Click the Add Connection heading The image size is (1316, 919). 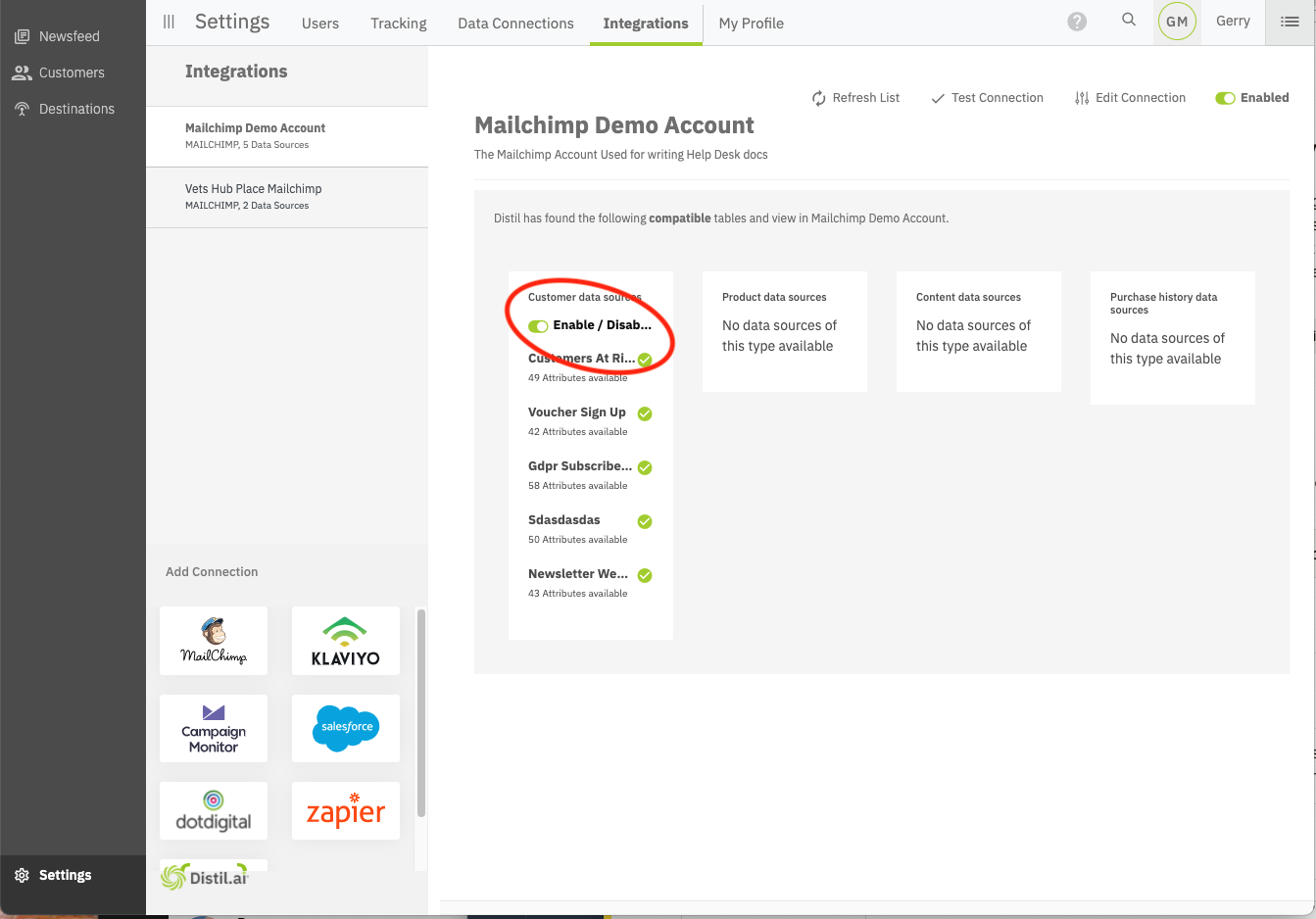pyautogui.click(x=212, y=572)
